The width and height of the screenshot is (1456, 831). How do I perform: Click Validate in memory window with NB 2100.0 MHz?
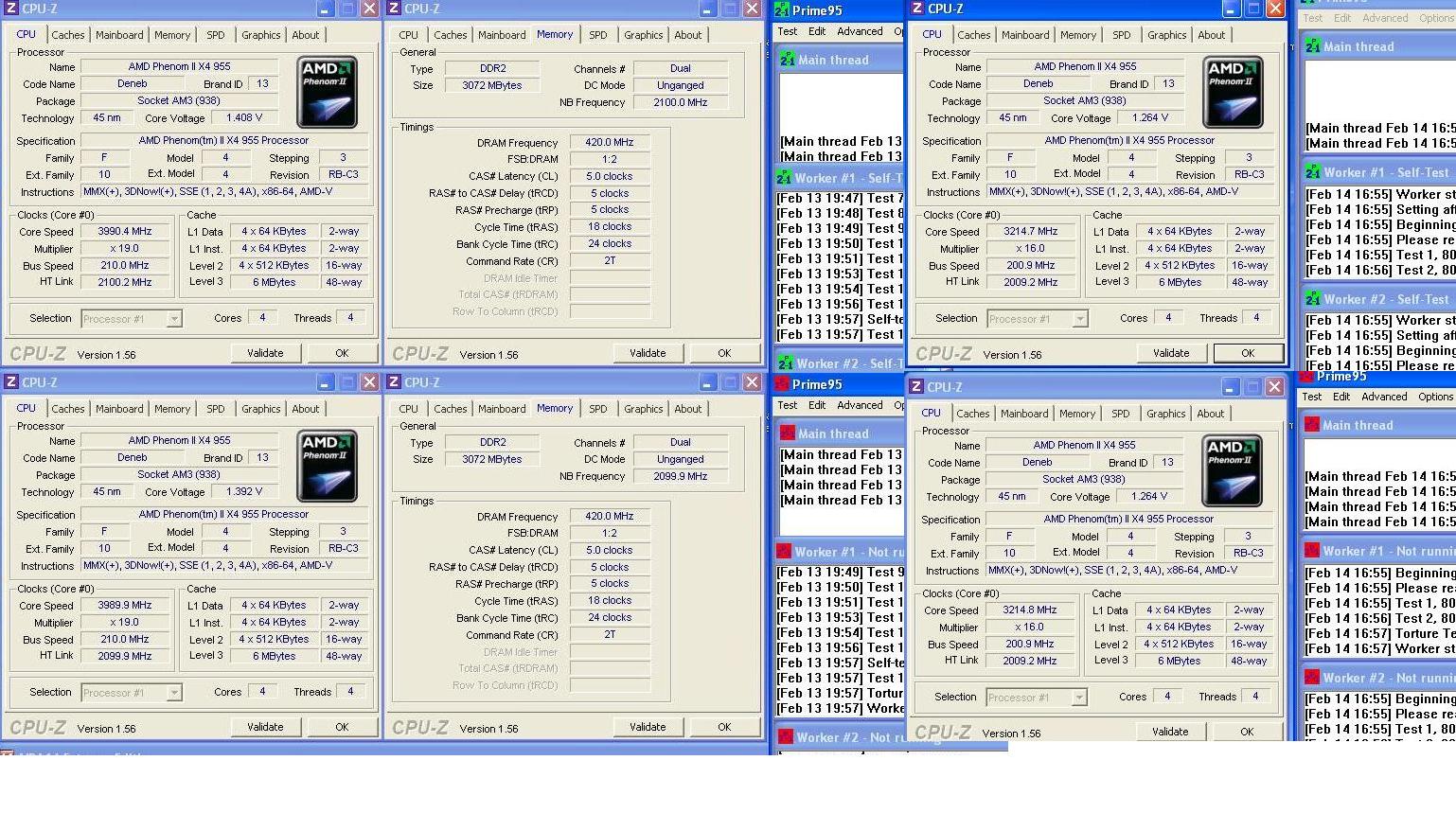point(648,353)
